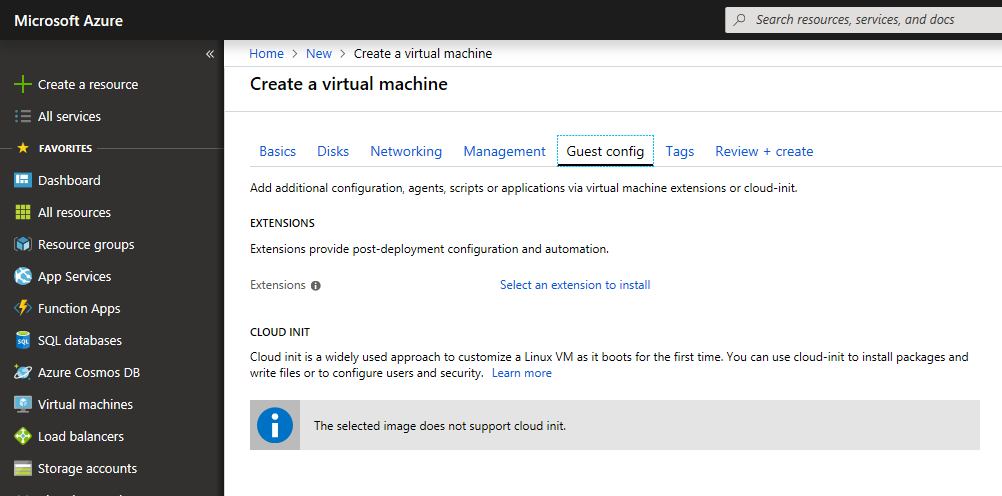Open Azure Cosmos DB planet icon

23,372
